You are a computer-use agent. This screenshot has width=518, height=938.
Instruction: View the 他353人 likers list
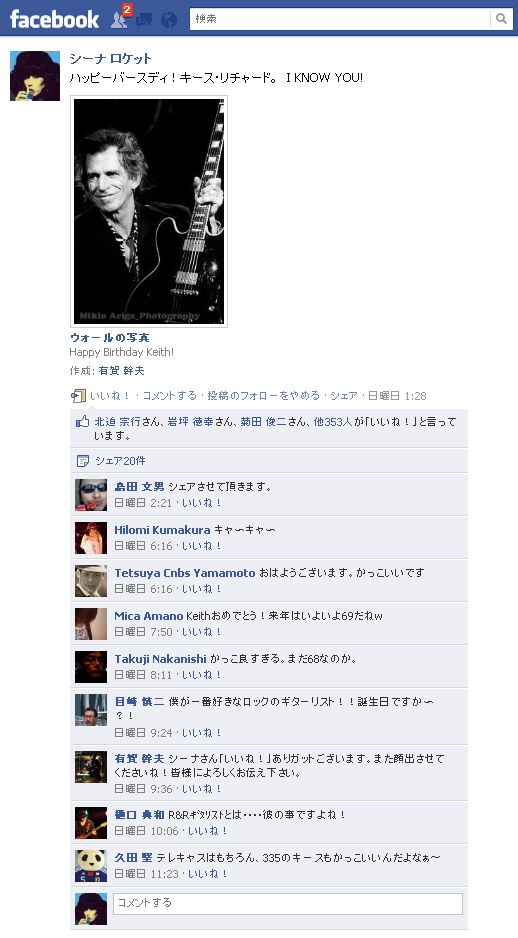(333, 422)
